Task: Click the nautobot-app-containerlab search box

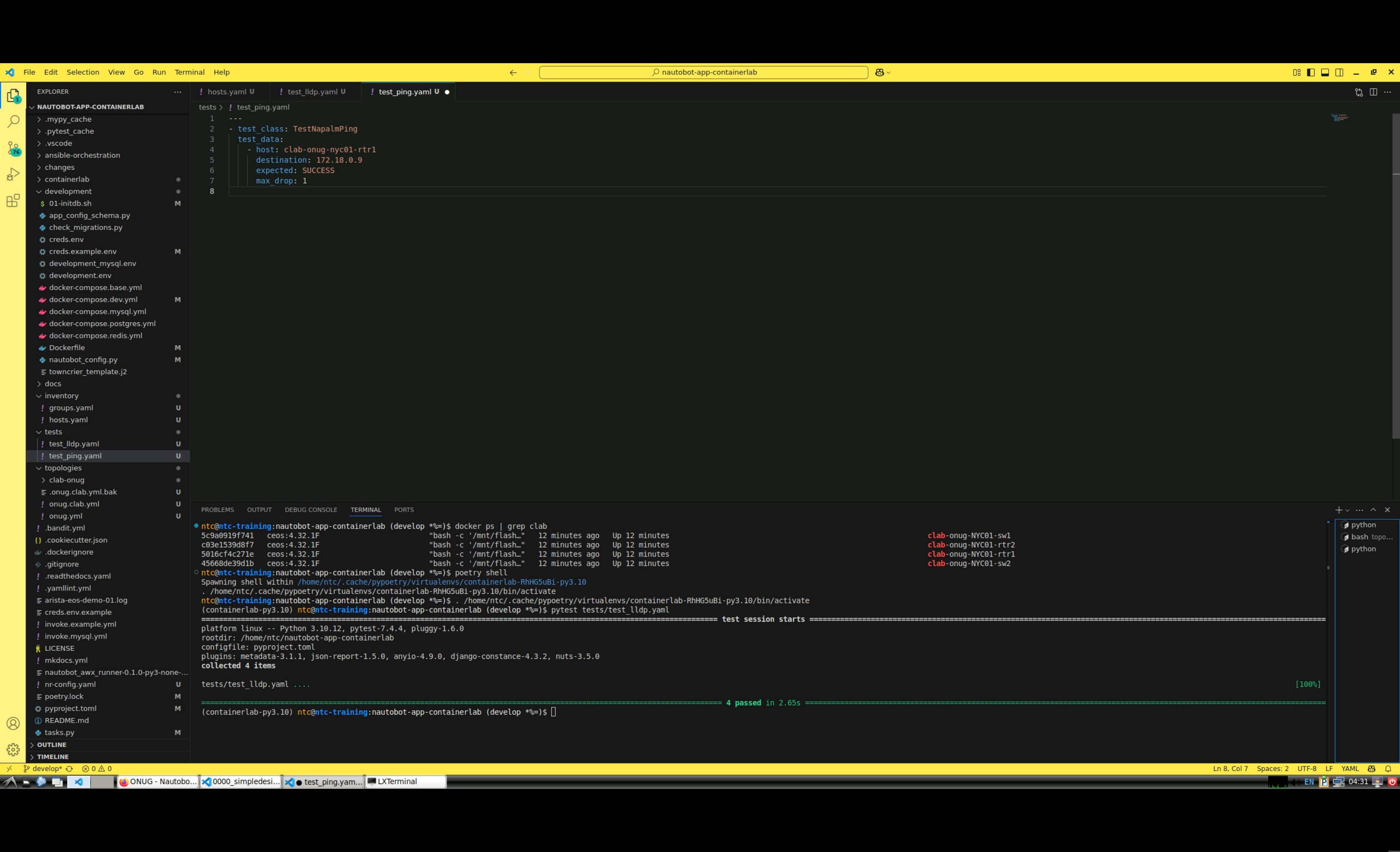Action: tap(704, 72)
